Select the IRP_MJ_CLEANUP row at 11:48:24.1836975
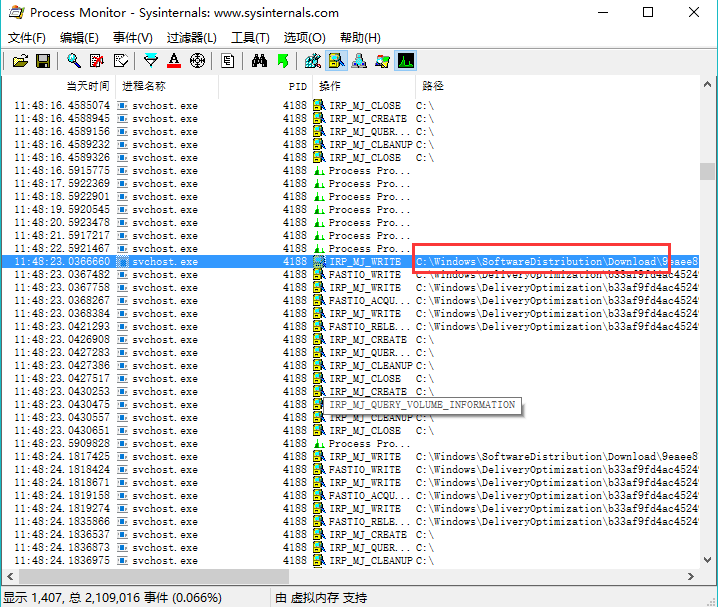Viewport: 718px width, 607px height. [x=350, y=560]
